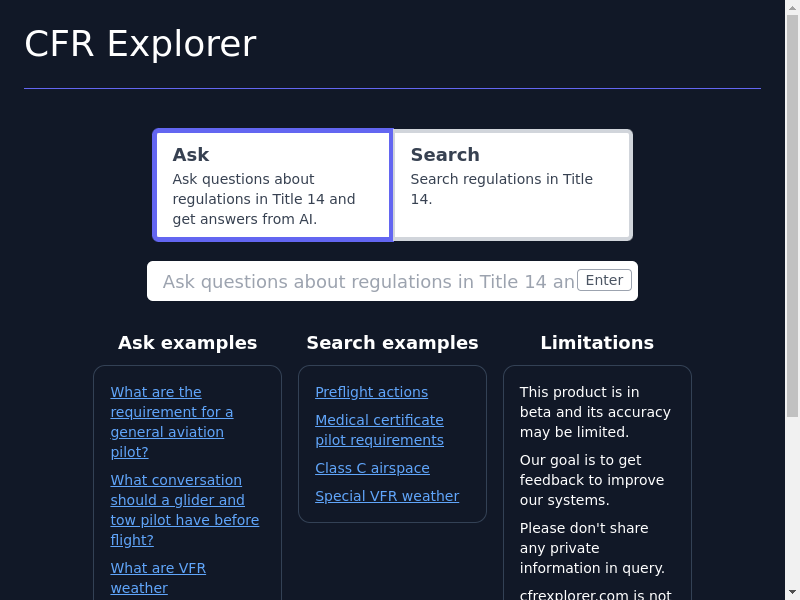Click the Limitations heading
The width and height of the screenshot is (800, 600).
click(597, 343)
